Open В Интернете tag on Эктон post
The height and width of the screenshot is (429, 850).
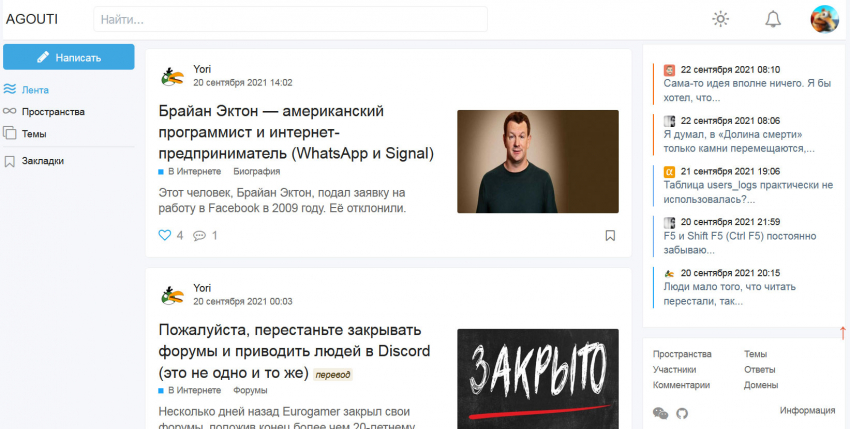tap(194, 171)
